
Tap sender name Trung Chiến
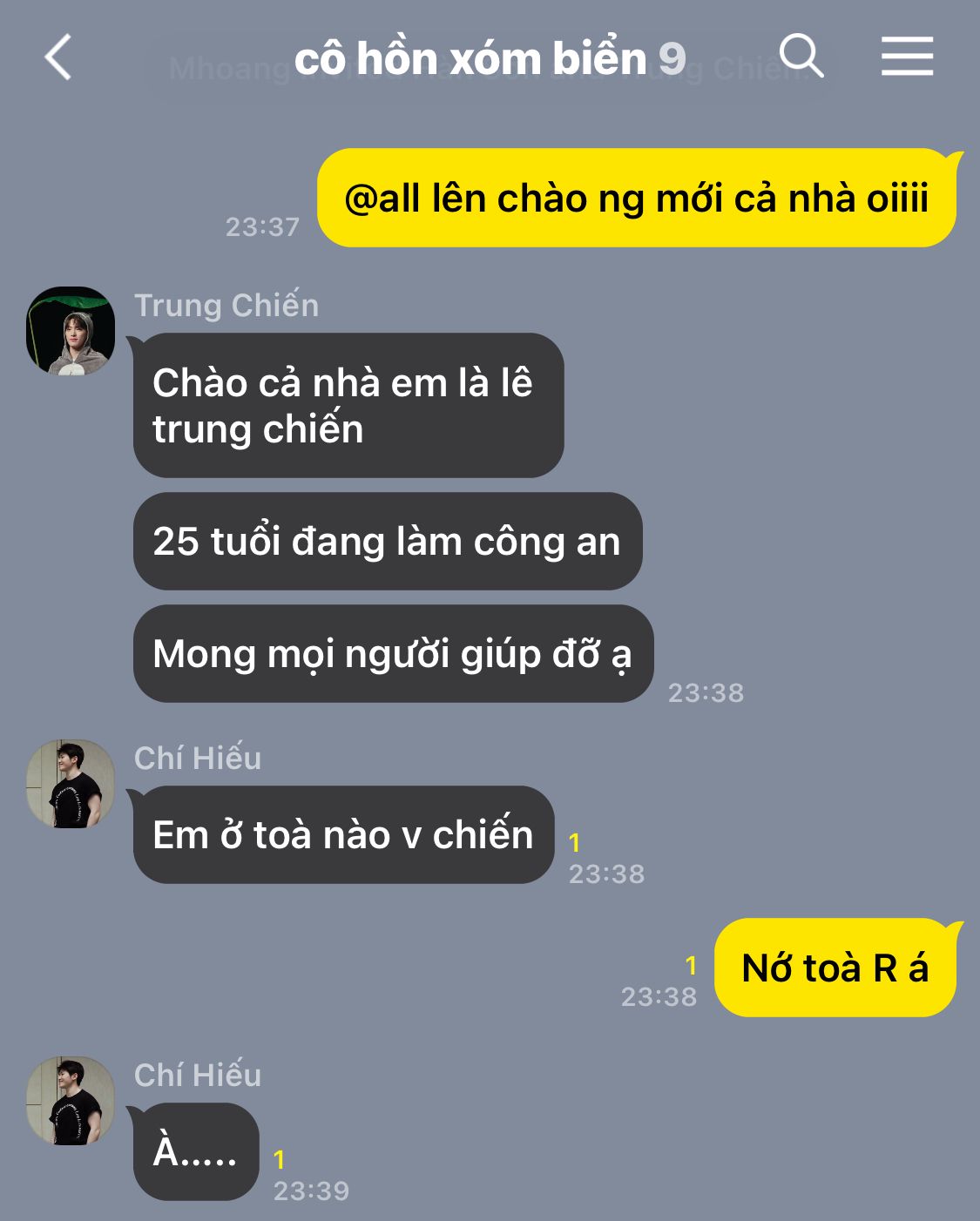pyautogui.click(x=226, y=306)
